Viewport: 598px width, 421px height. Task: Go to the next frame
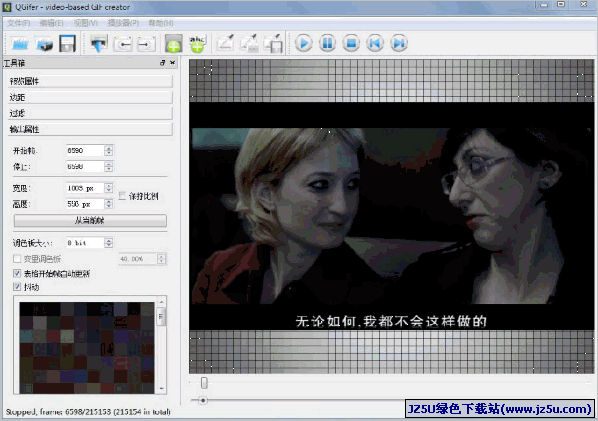coord(399,43)
